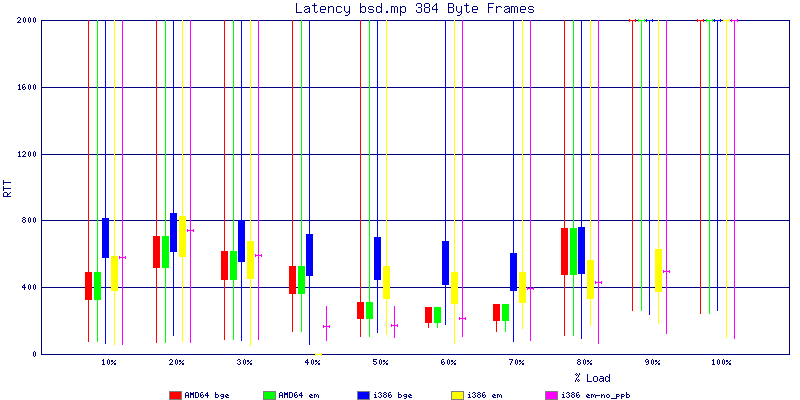Click the 800 y-axis tick label
Viewport: 800px width, 400px height.
(29, 220)
